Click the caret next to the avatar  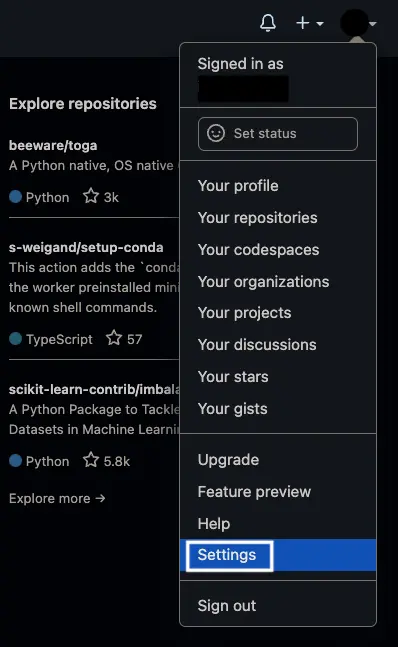(373, 24)
